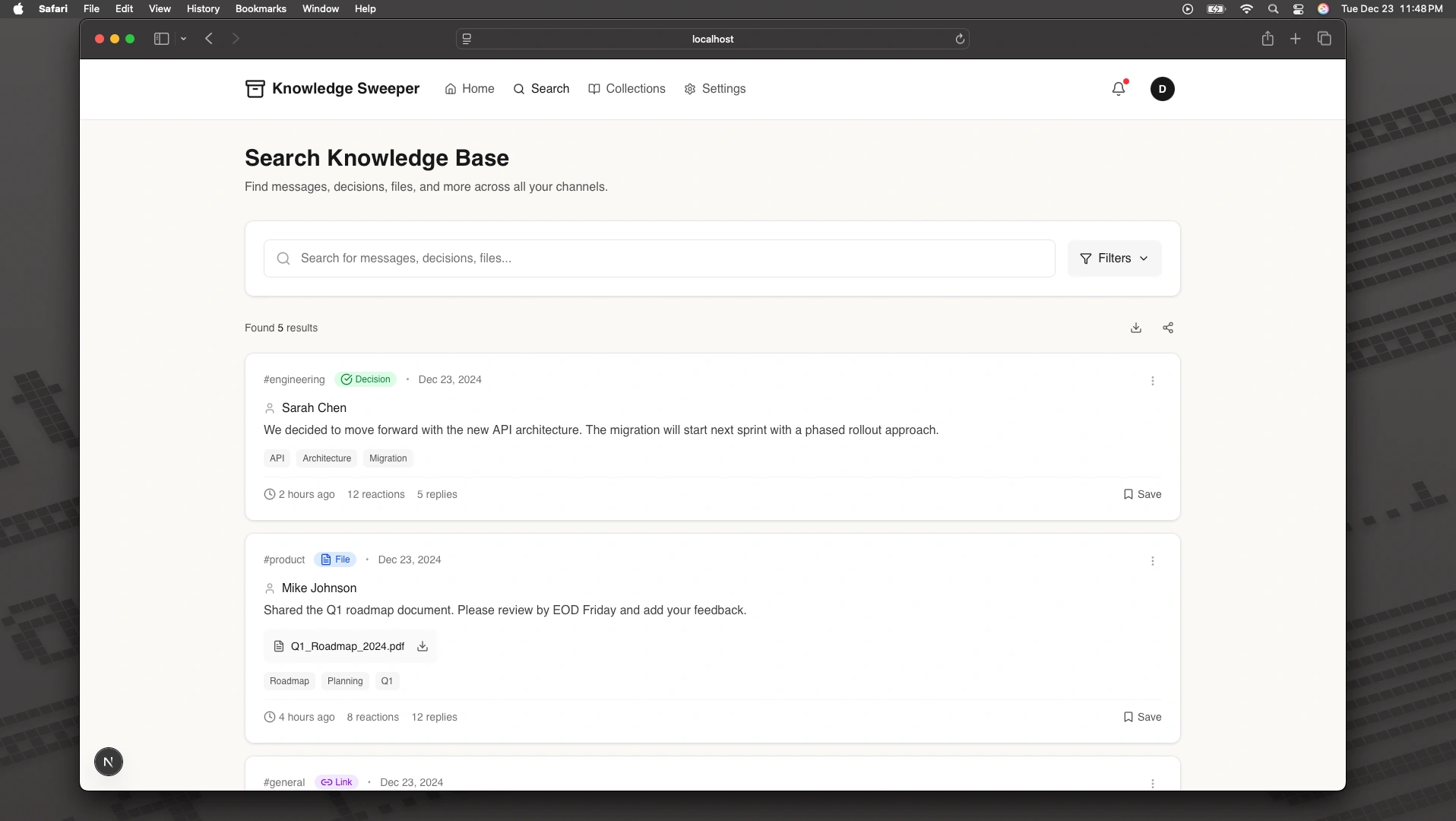Share the search results via share icon
1456x821 pixels.
[x=1168, y=328]
